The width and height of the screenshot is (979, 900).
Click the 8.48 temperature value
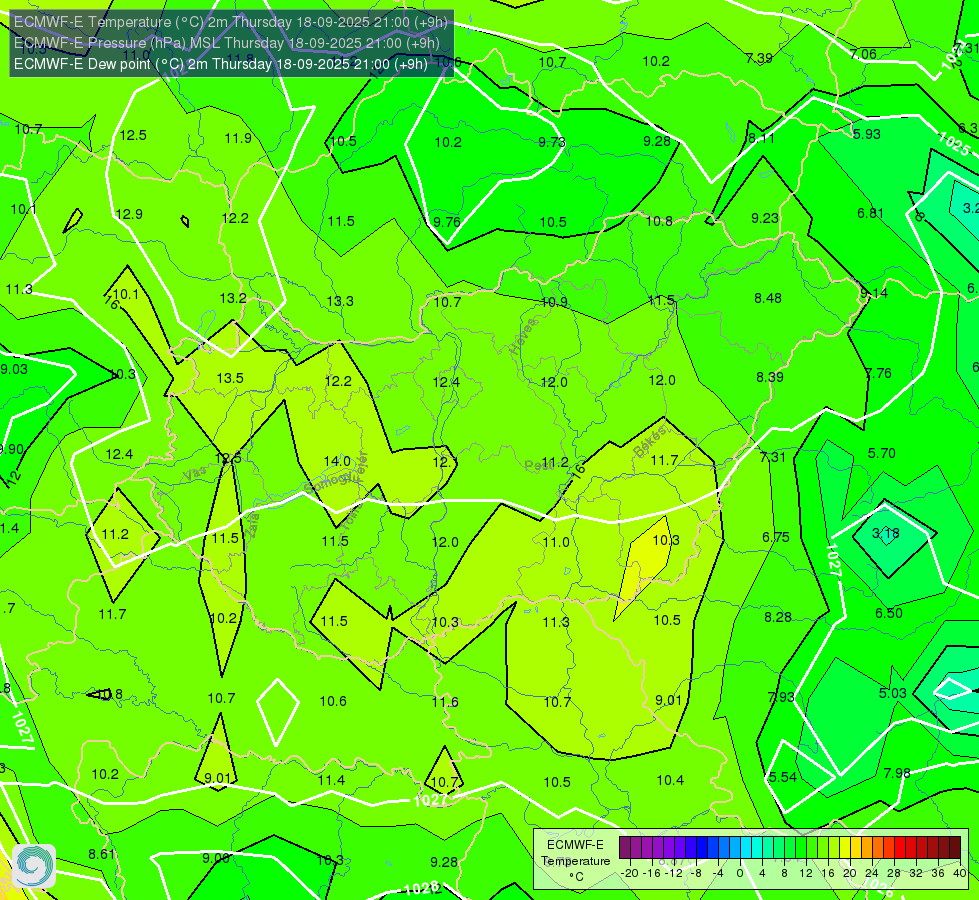point(768,298)
